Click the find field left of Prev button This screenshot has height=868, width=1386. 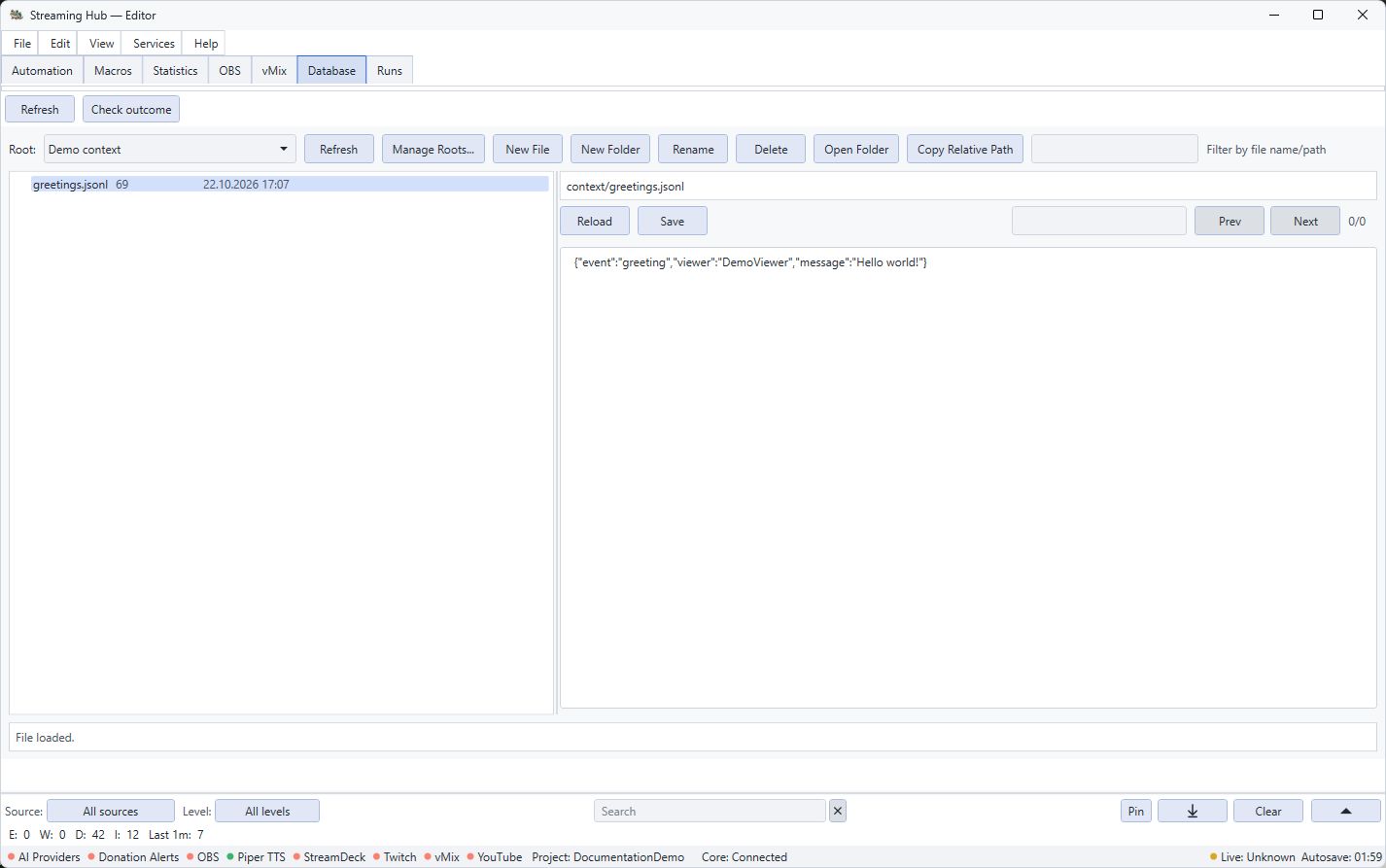pyautogui.click(x=1099, y=221)
